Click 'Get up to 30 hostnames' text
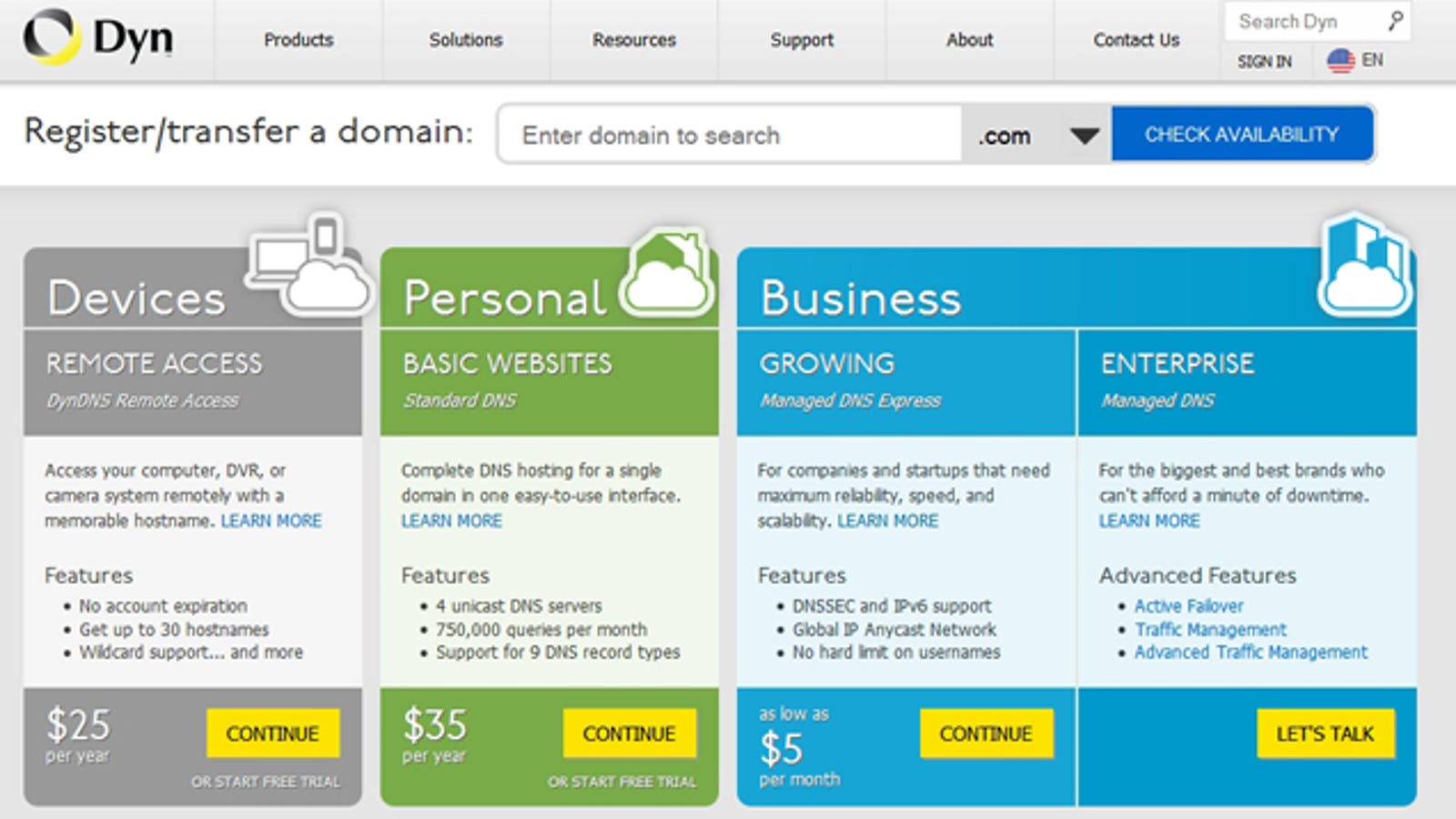This screenshot has height=819, width=1456. point(174,630)
